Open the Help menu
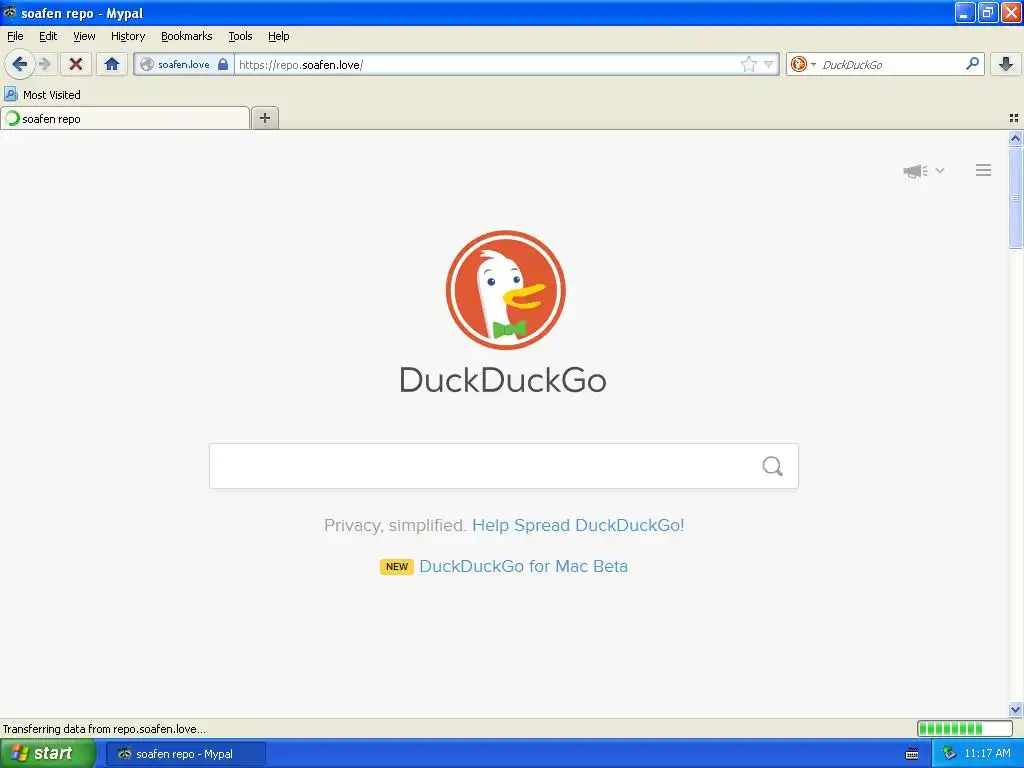 point(279,36)
